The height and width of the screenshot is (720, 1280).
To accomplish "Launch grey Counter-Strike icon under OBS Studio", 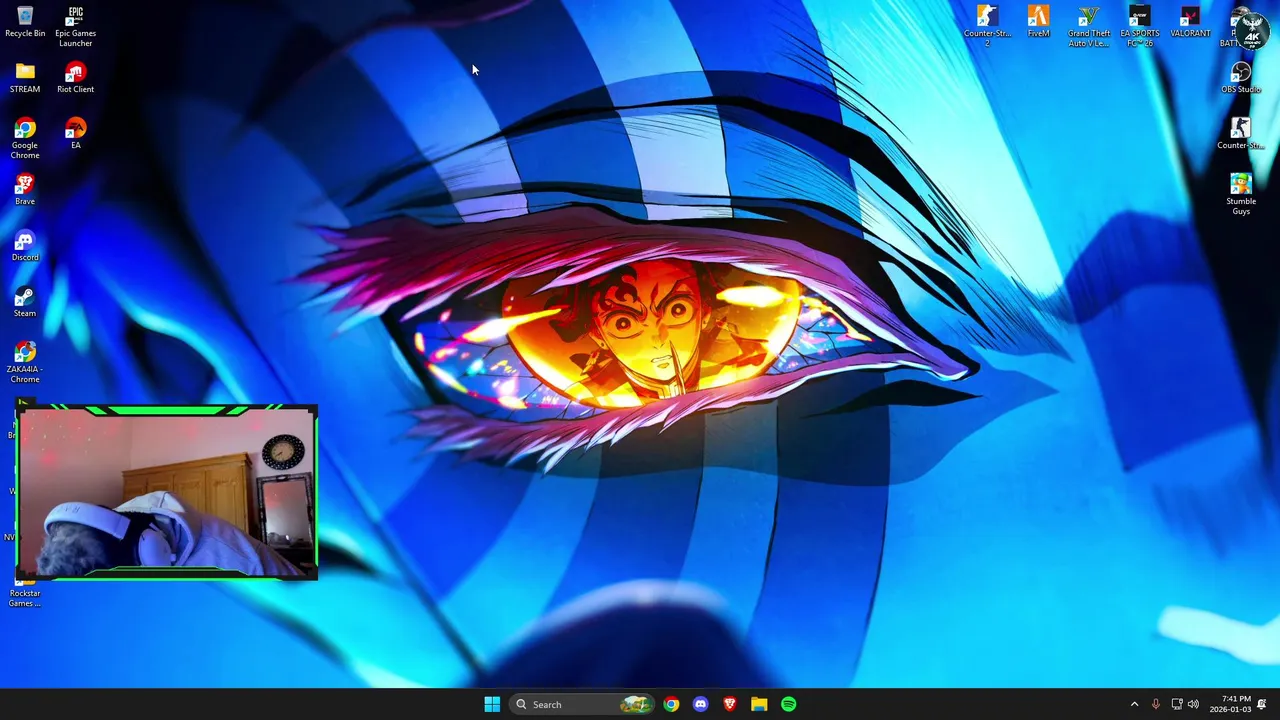I will (1241, 133).
